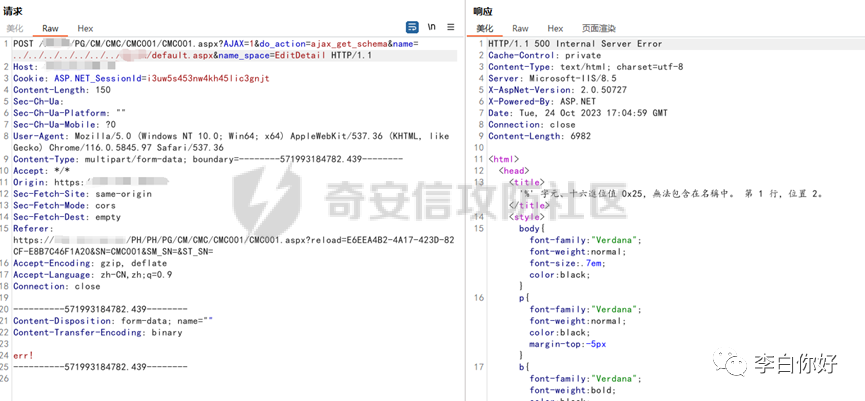Select the request Raw tab

[50, 29]
